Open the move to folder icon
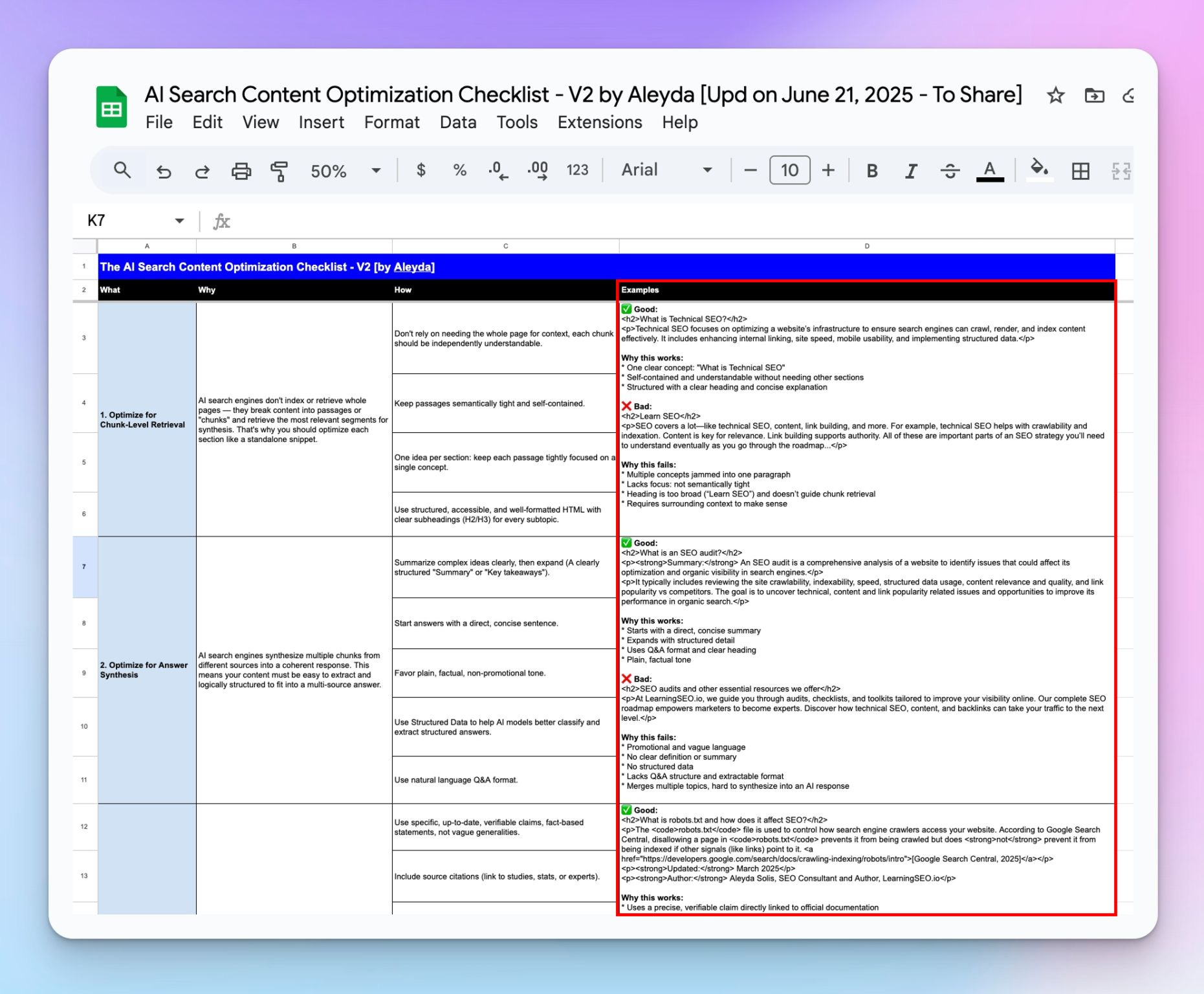The image size is (1204, 994). point(1094,96)
